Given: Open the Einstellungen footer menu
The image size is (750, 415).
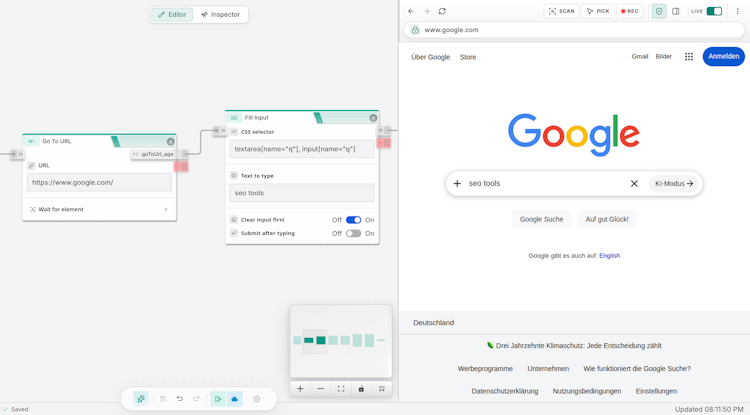Looking at the screenshot, I should click(656, 391).
